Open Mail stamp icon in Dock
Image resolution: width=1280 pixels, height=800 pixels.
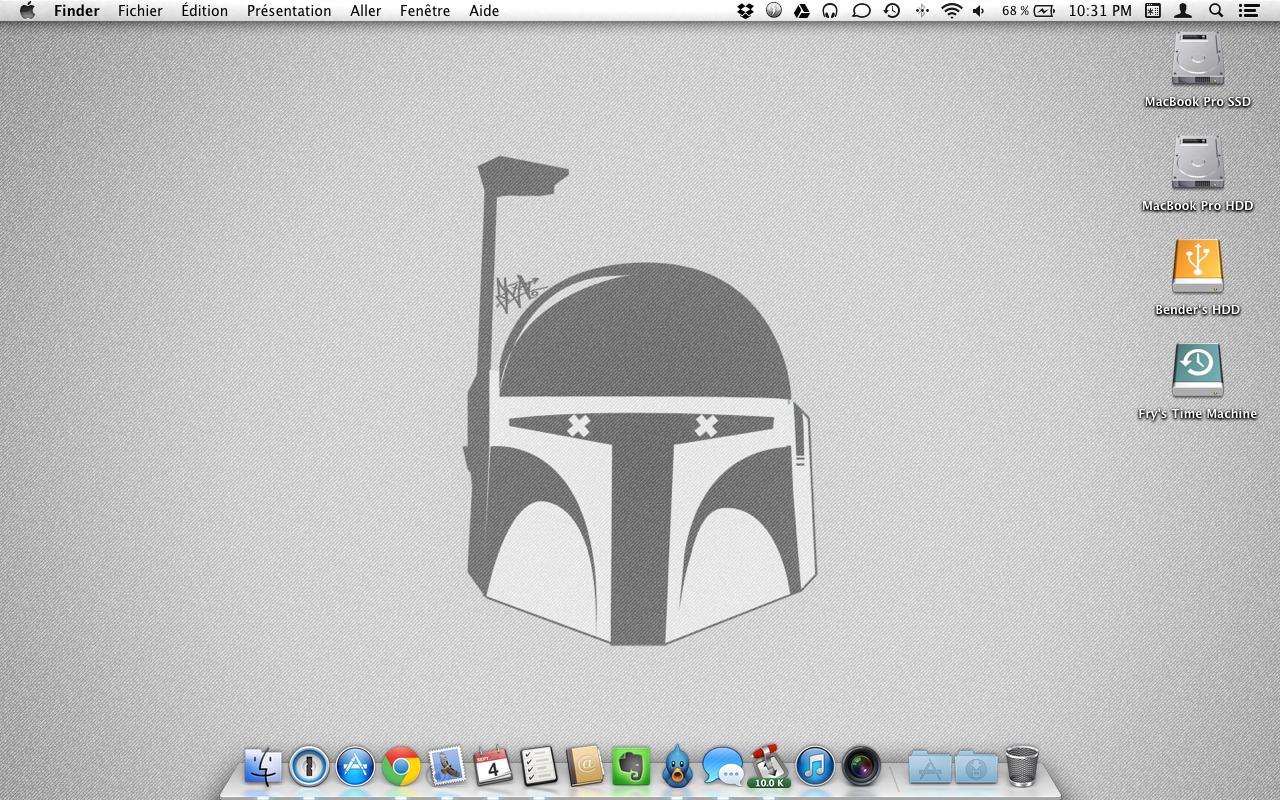(x=447, y=767)
